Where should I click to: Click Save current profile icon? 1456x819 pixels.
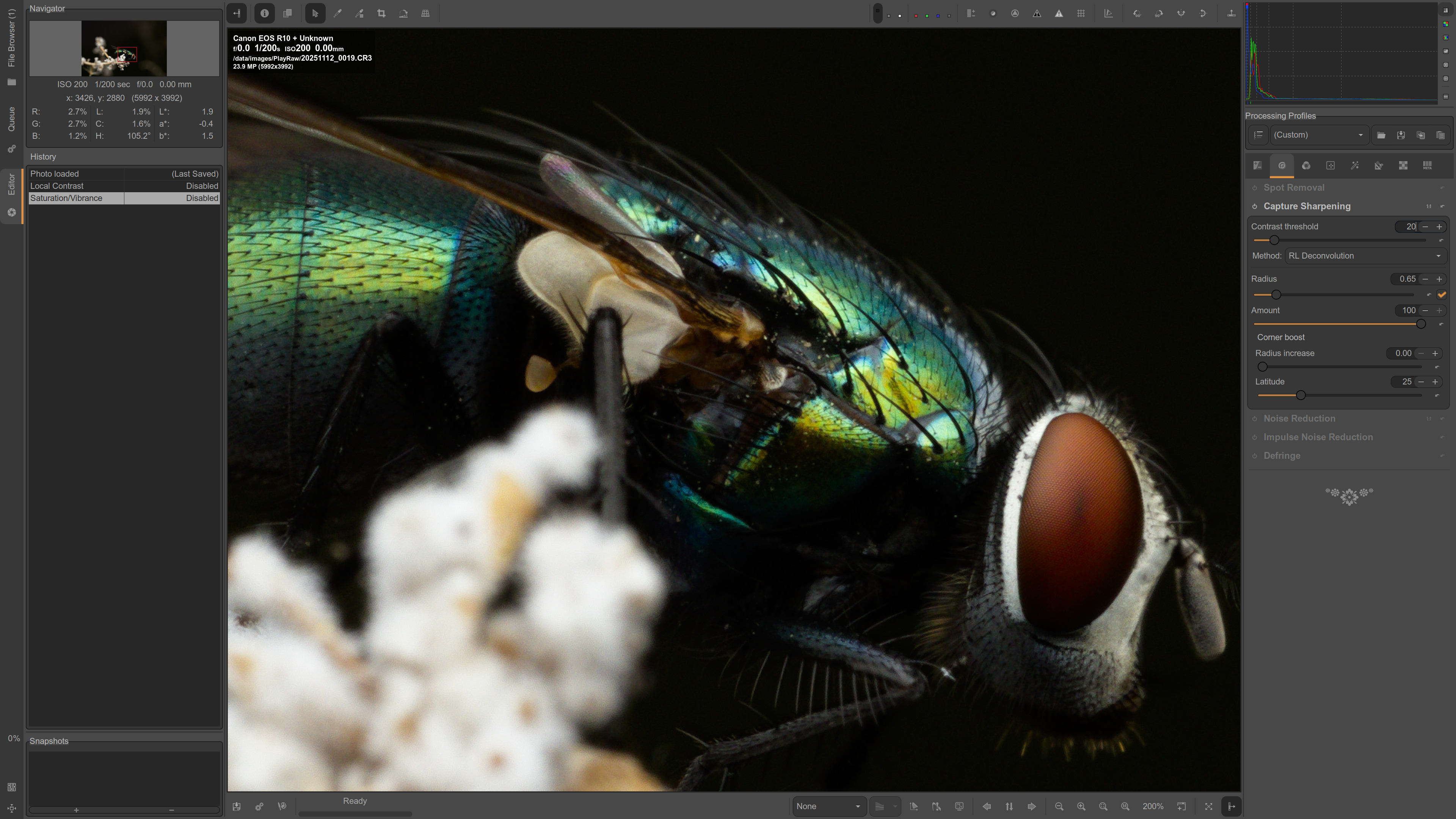(1401, 135)
